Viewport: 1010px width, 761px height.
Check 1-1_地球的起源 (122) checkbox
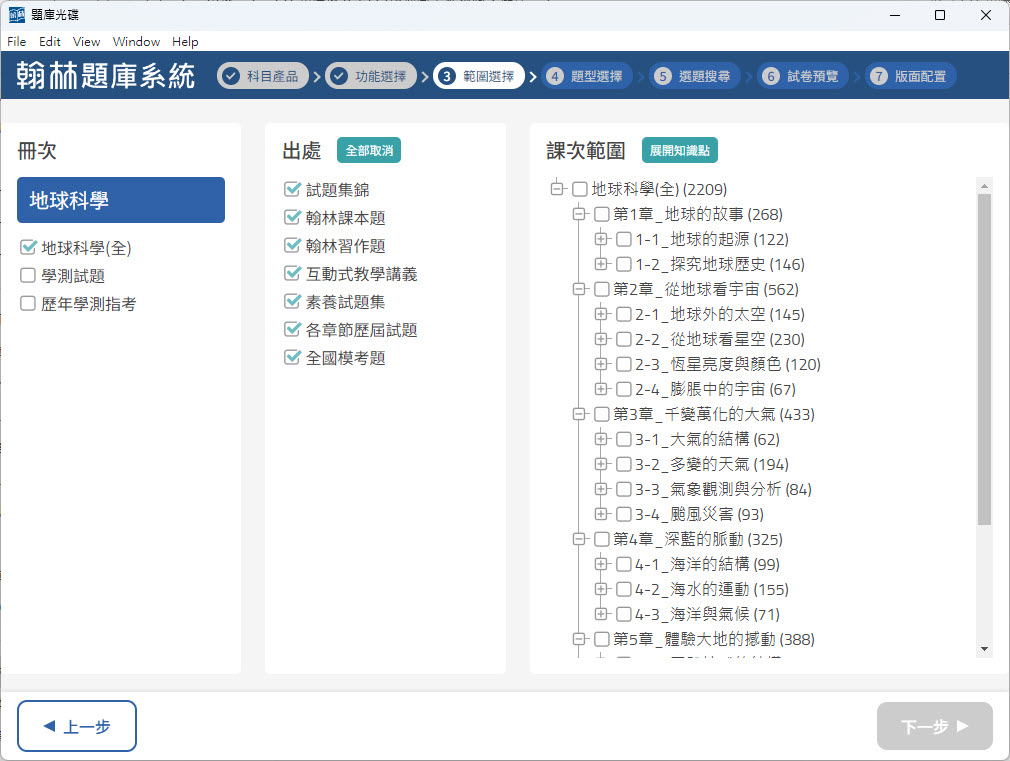(624, 239)
